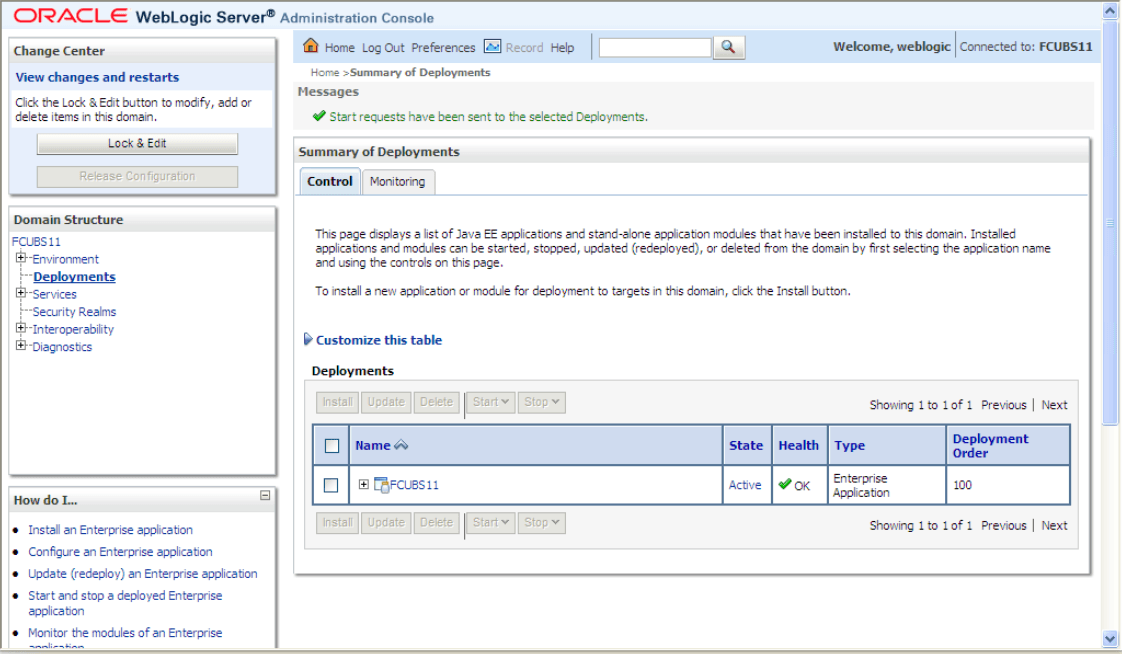The width and height of the screenshot is (1122, 654).
Task: Expand the Environment tree node
Action: 19,259
